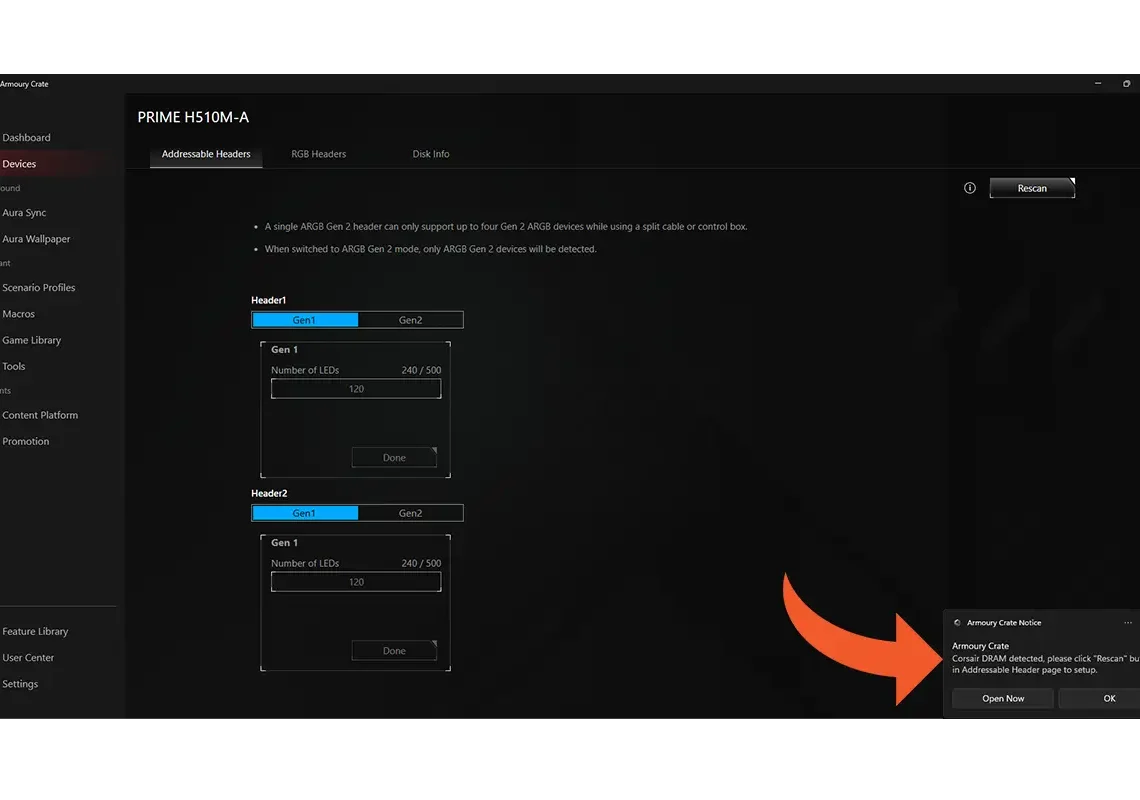Select Gen1 for Header1
1140x800 pixels.
305,320
